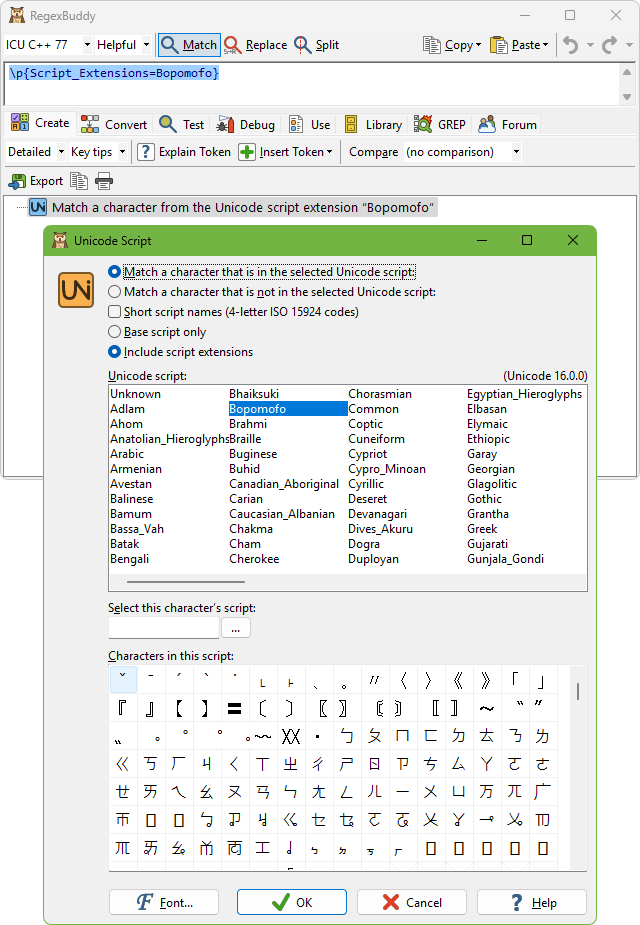Click the Forum people icon
The height and width of the screenshot is (925, 640).
[487, 124]
